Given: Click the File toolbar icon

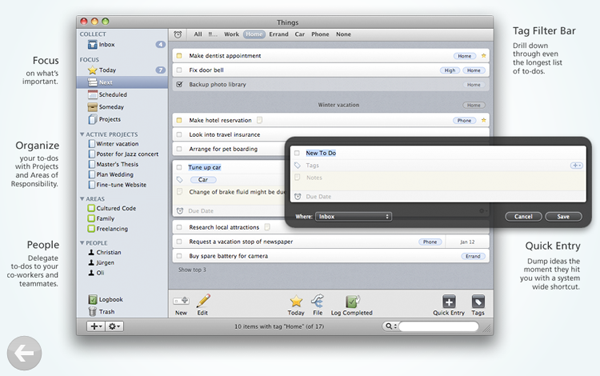Looking at the screenshot, I should (317, 301).
